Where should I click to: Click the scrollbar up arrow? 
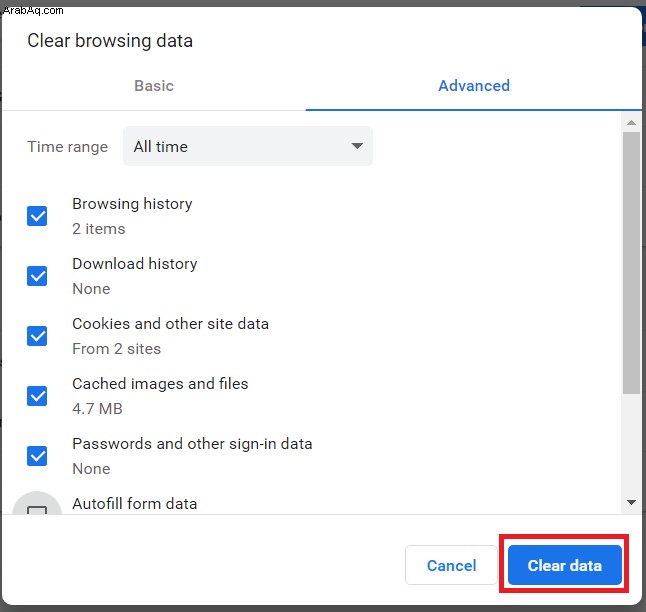pos(631,123)
